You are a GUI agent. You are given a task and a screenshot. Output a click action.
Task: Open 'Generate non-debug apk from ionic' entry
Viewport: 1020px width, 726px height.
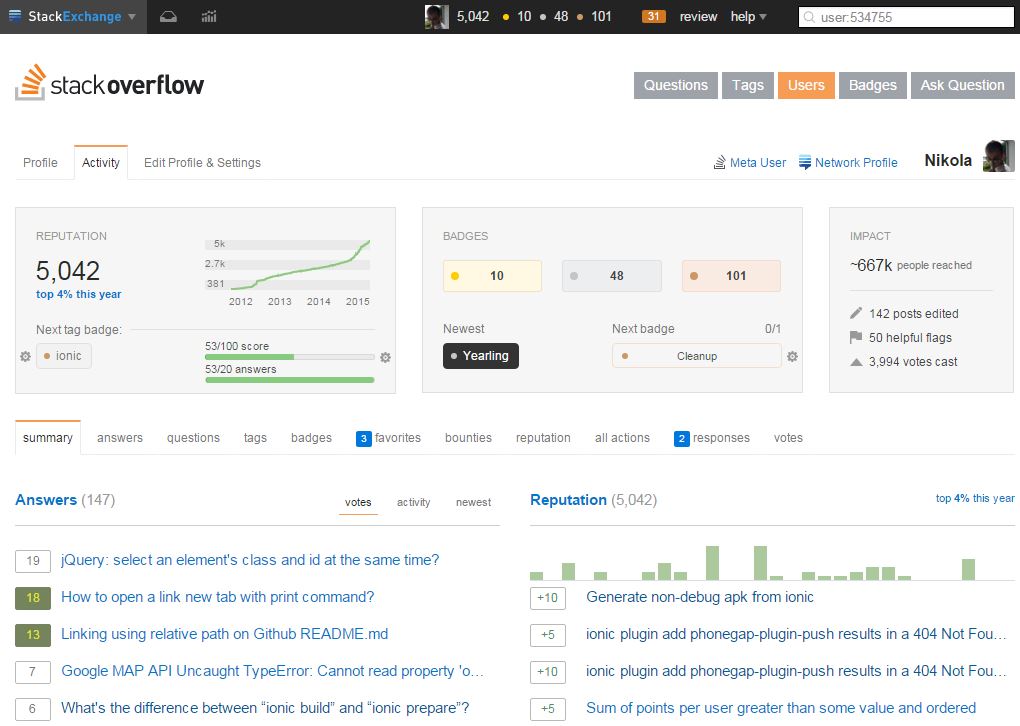pos(699,597)
